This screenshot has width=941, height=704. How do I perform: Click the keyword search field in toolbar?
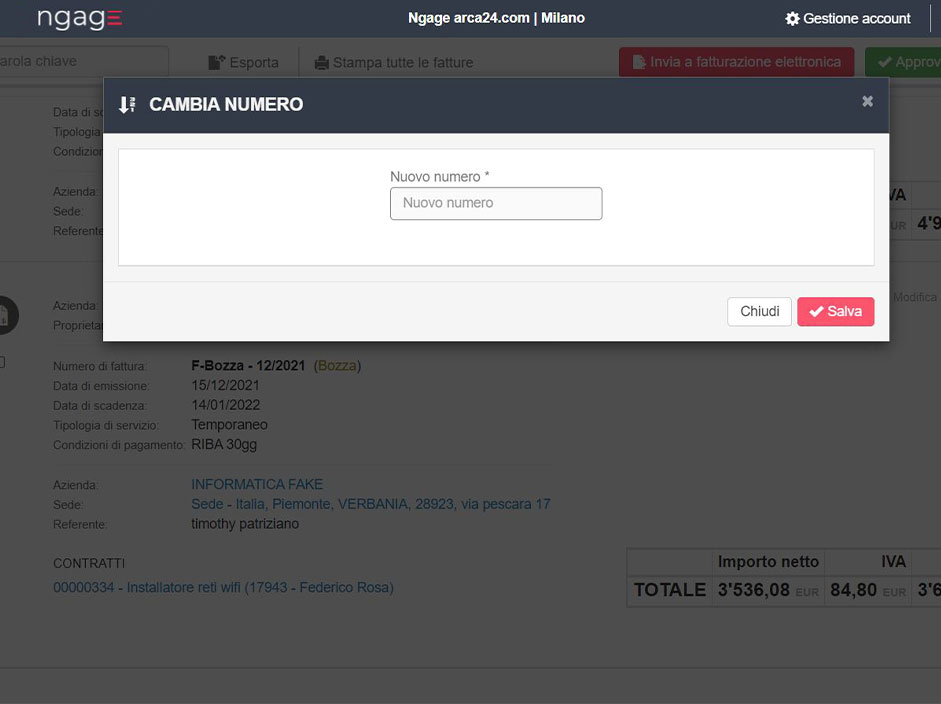click(x=80, y=61)
